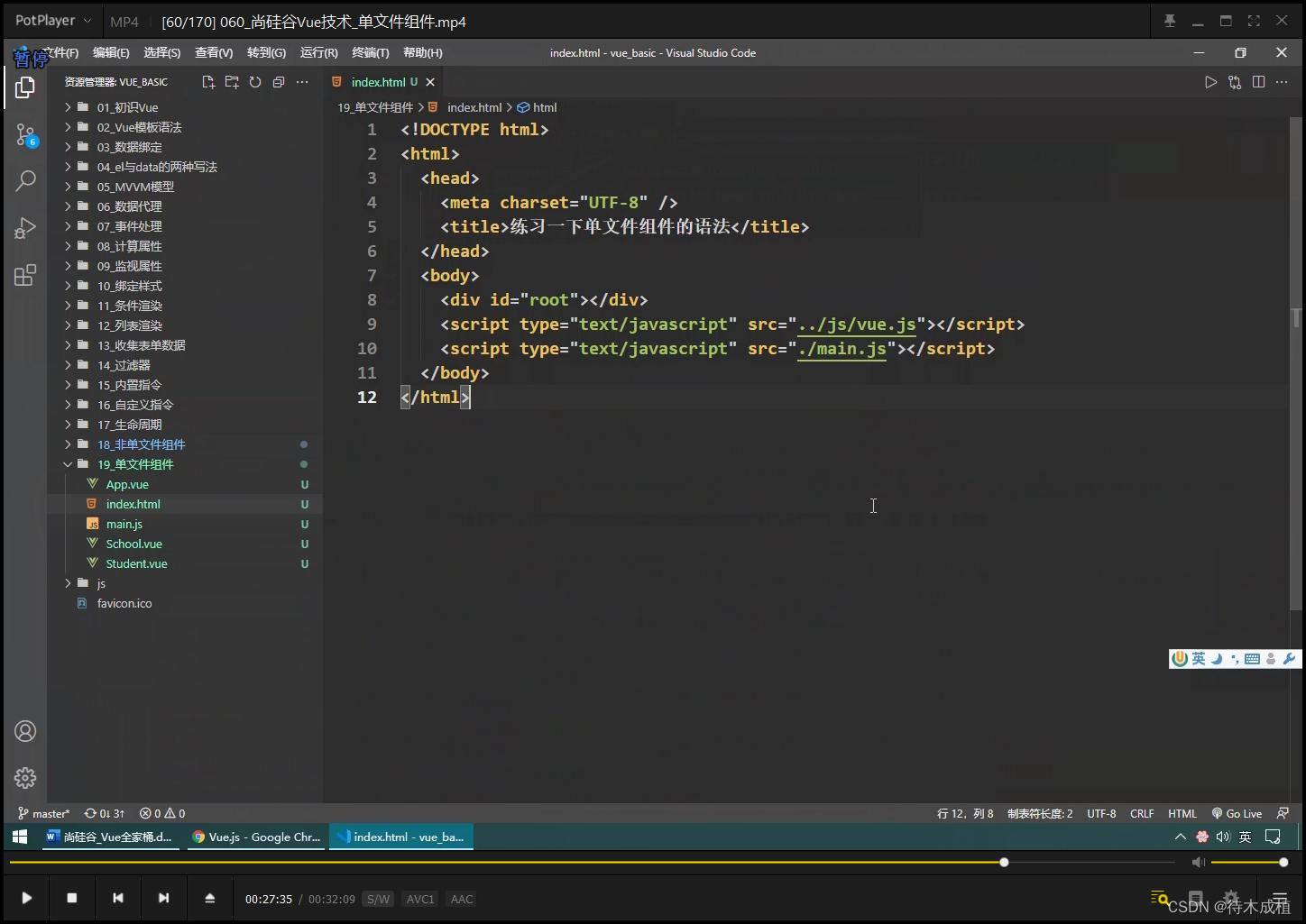1306x924 pixels.
Task: Open the 运行(R) menu
Action: [x=319, y=53]
